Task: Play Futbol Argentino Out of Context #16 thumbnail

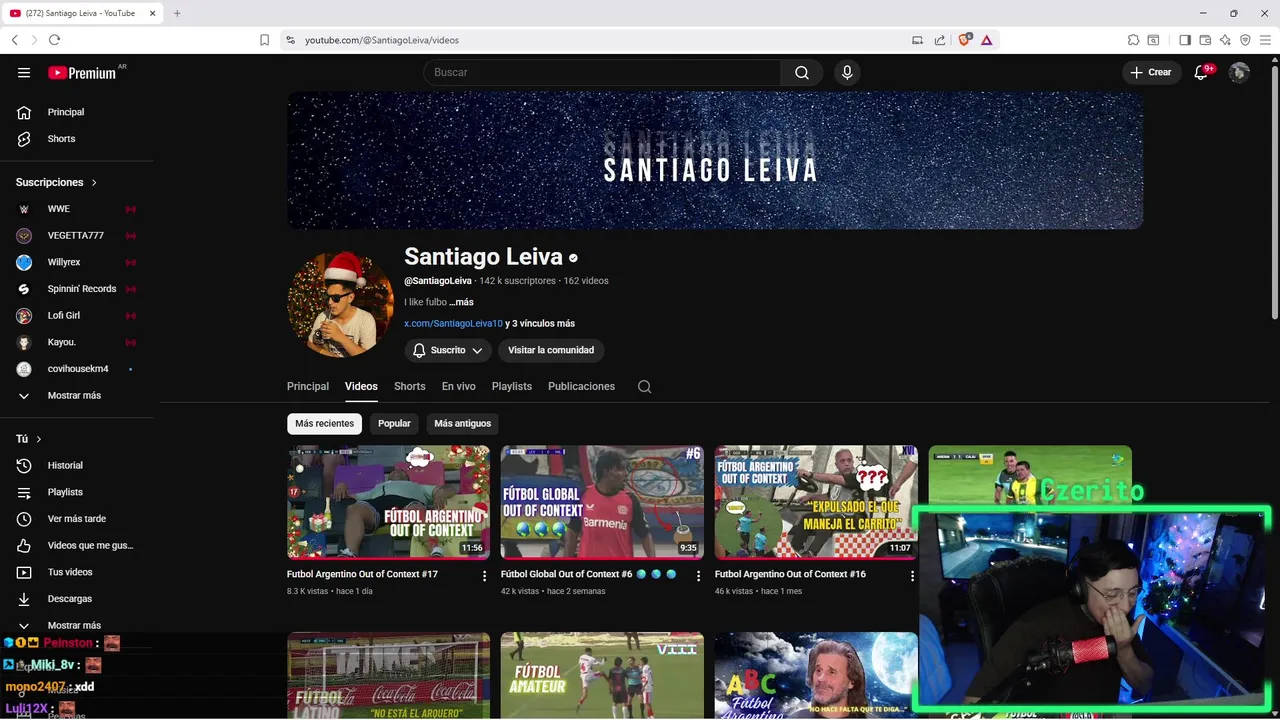Action: coord(816,502)
